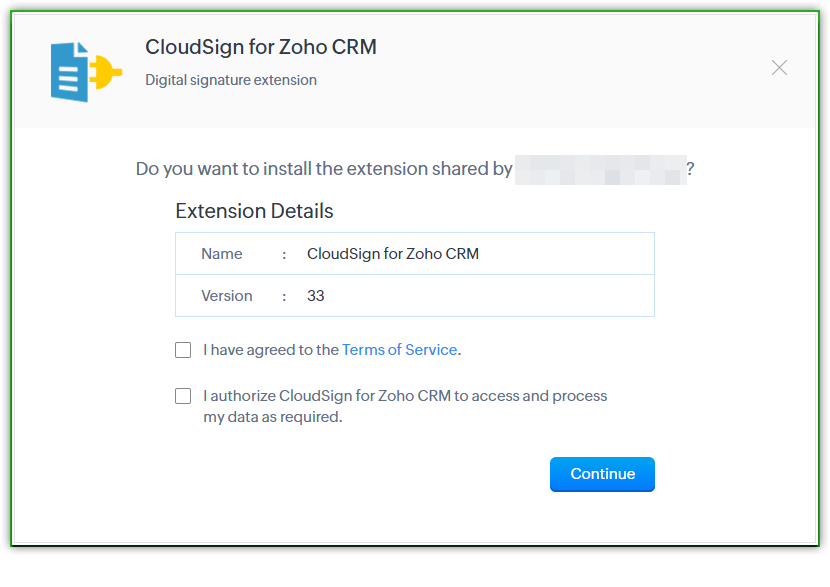Viewport: 830px width, 587px height.
Task: Select the Version label in the details table
Action: pyautogui.click(x=227, y=296)
